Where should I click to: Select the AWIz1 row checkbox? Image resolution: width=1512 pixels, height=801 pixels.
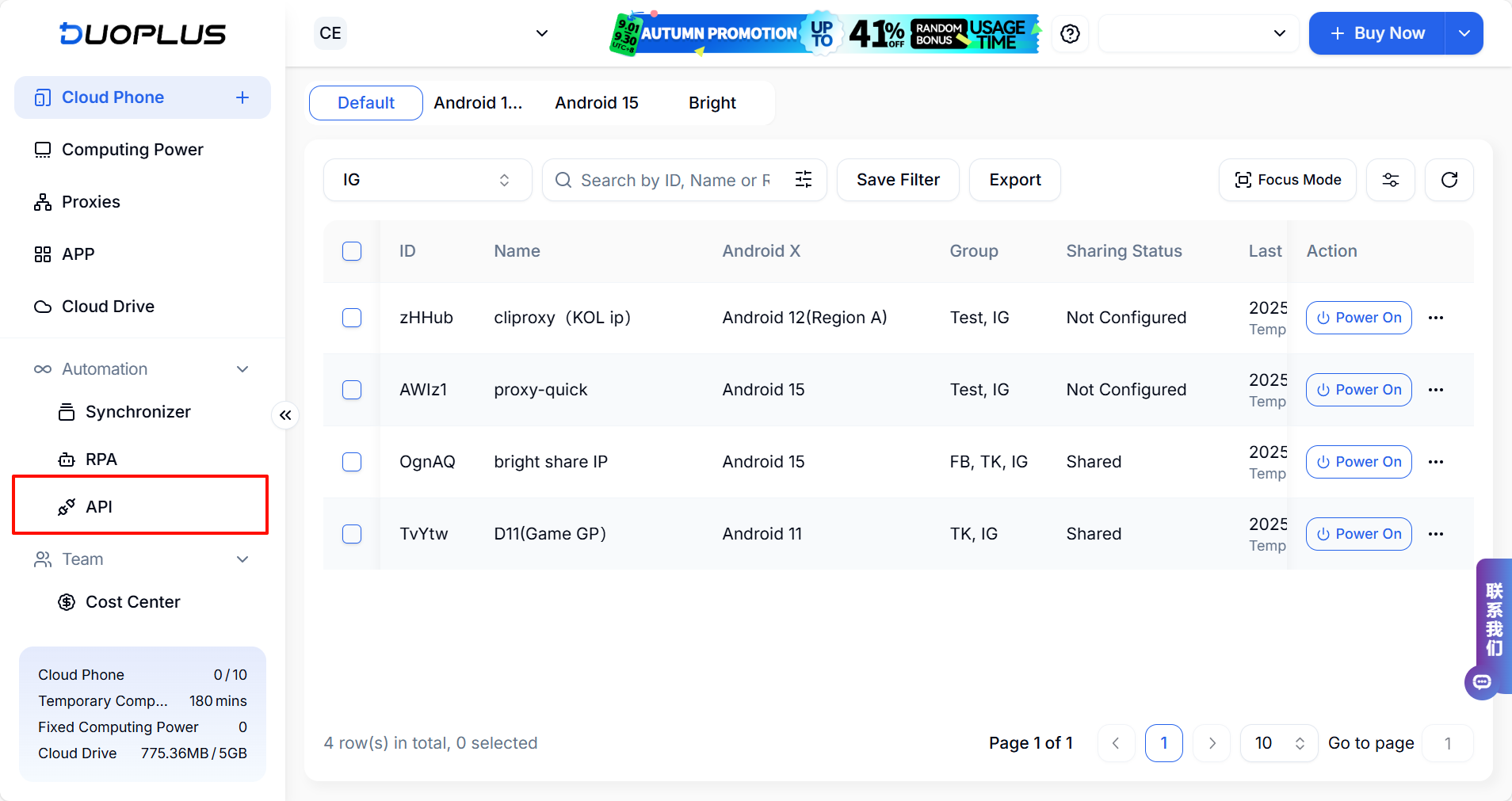(x=352, y=390)
